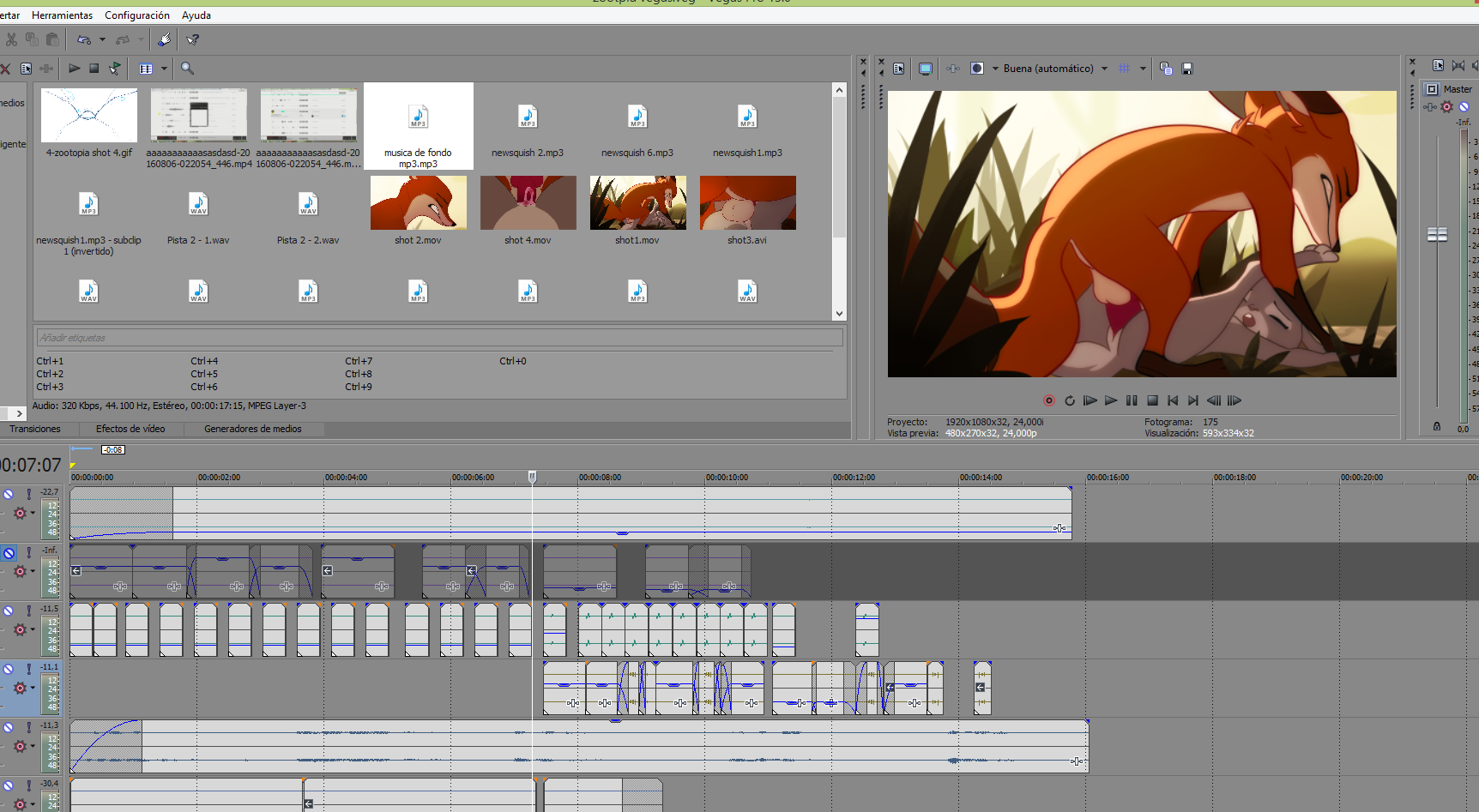Switch to the Efectos de vídeo tab

130,429
